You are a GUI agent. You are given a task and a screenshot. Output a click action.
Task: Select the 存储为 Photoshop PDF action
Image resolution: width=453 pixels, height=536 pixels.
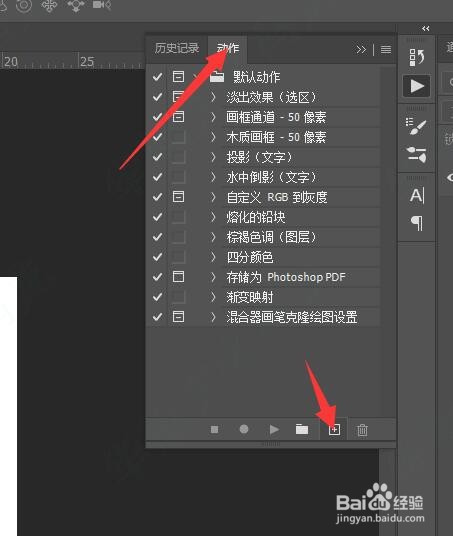[x=286, y=277]
